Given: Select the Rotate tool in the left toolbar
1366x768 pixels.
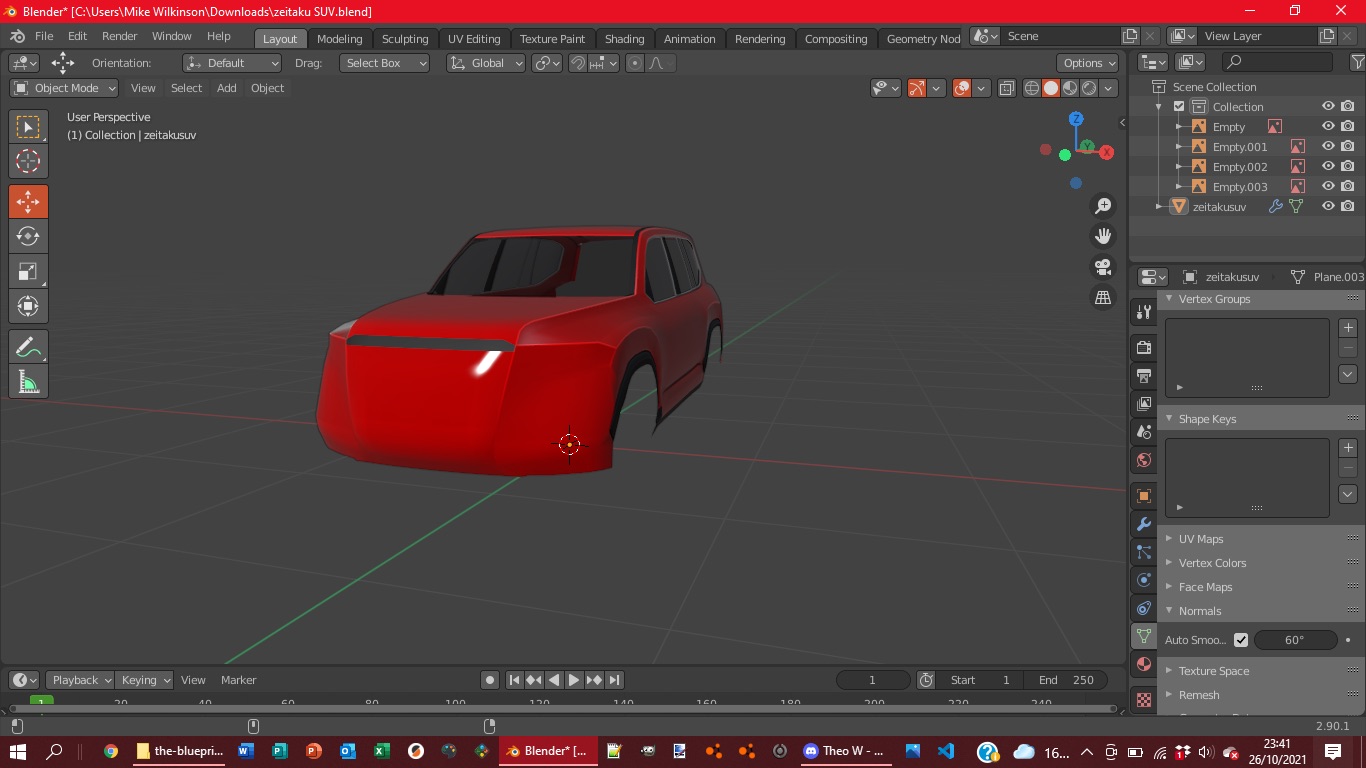Looking at the screenshot, I should point(28,237).
